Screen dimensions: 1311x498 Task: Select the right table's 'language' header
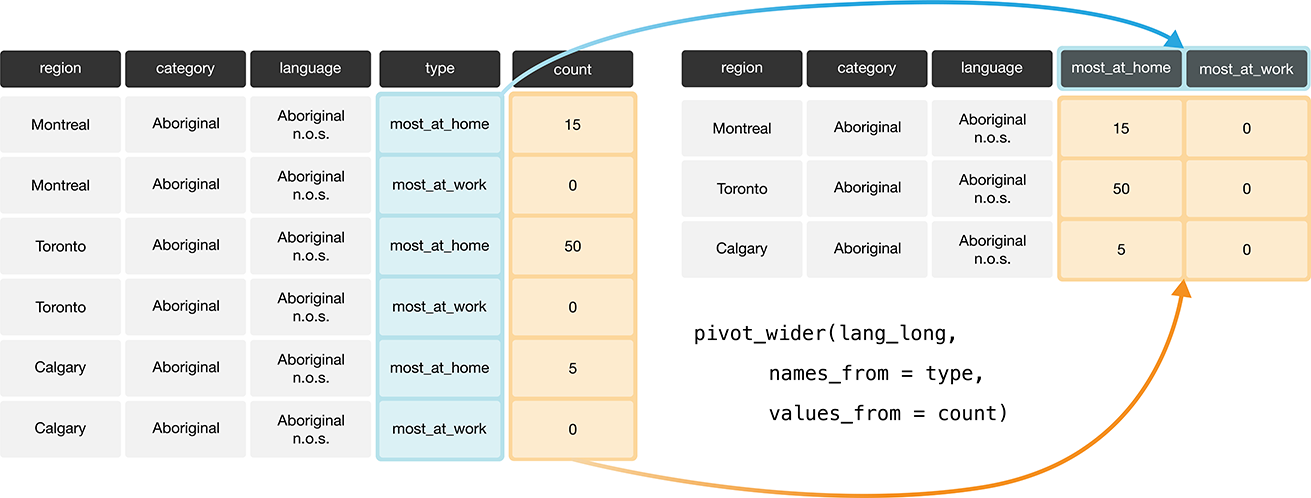point(991,68)
